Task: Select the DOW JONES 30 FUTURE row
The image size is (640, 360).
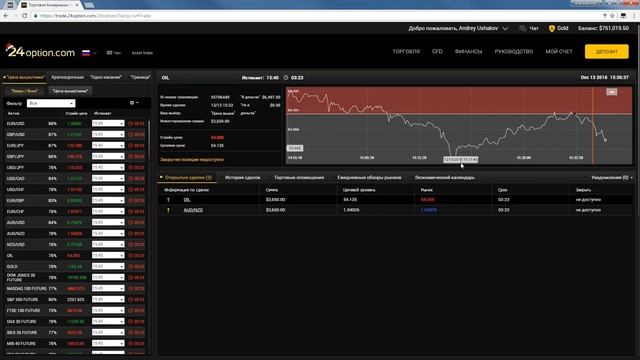Action: click(76, 278)
